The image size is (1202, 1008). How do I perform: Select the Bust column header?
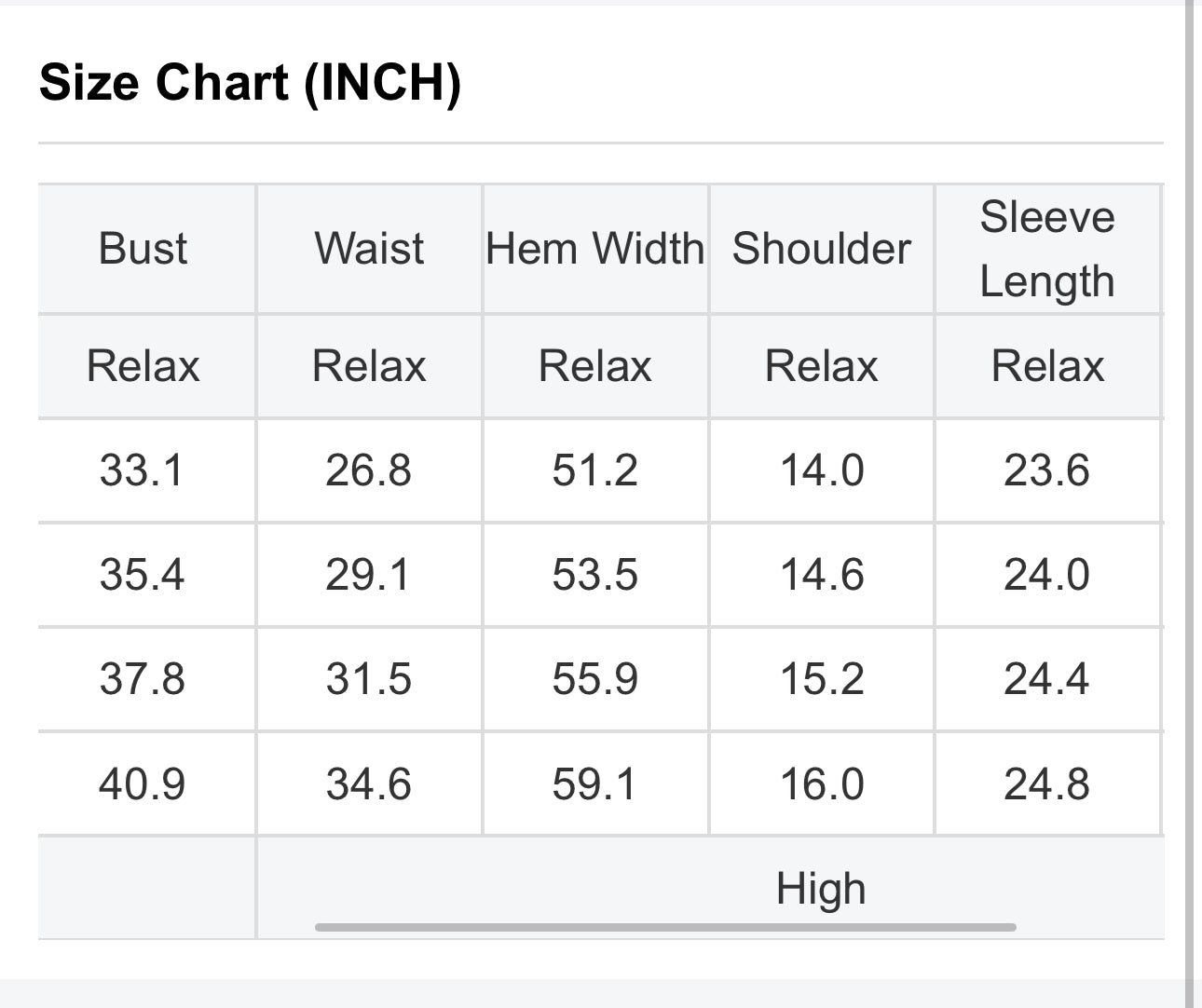pos(143,249)
